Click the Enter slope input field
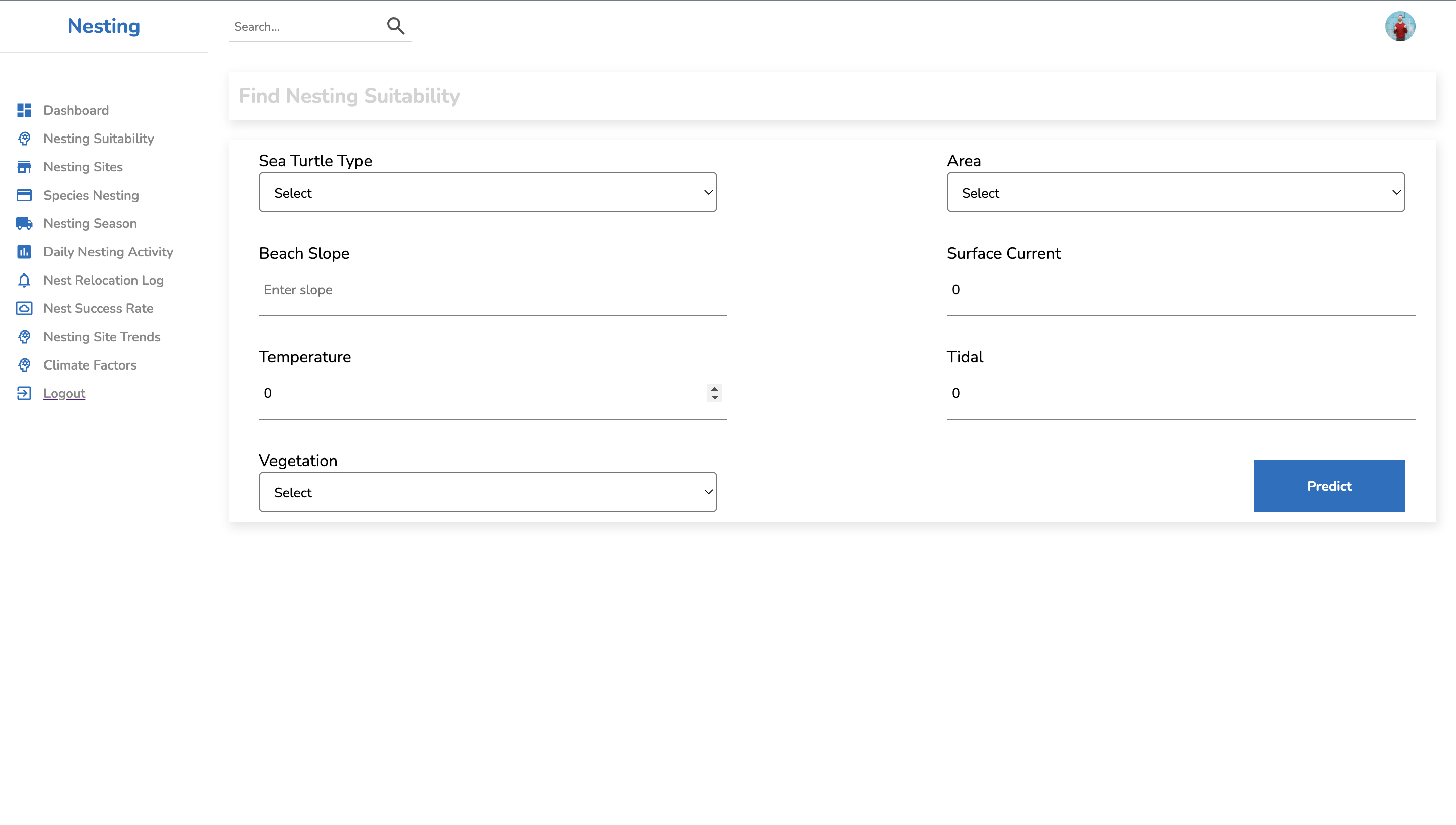This screenshot has height=825, width=1456. point(492,290)
